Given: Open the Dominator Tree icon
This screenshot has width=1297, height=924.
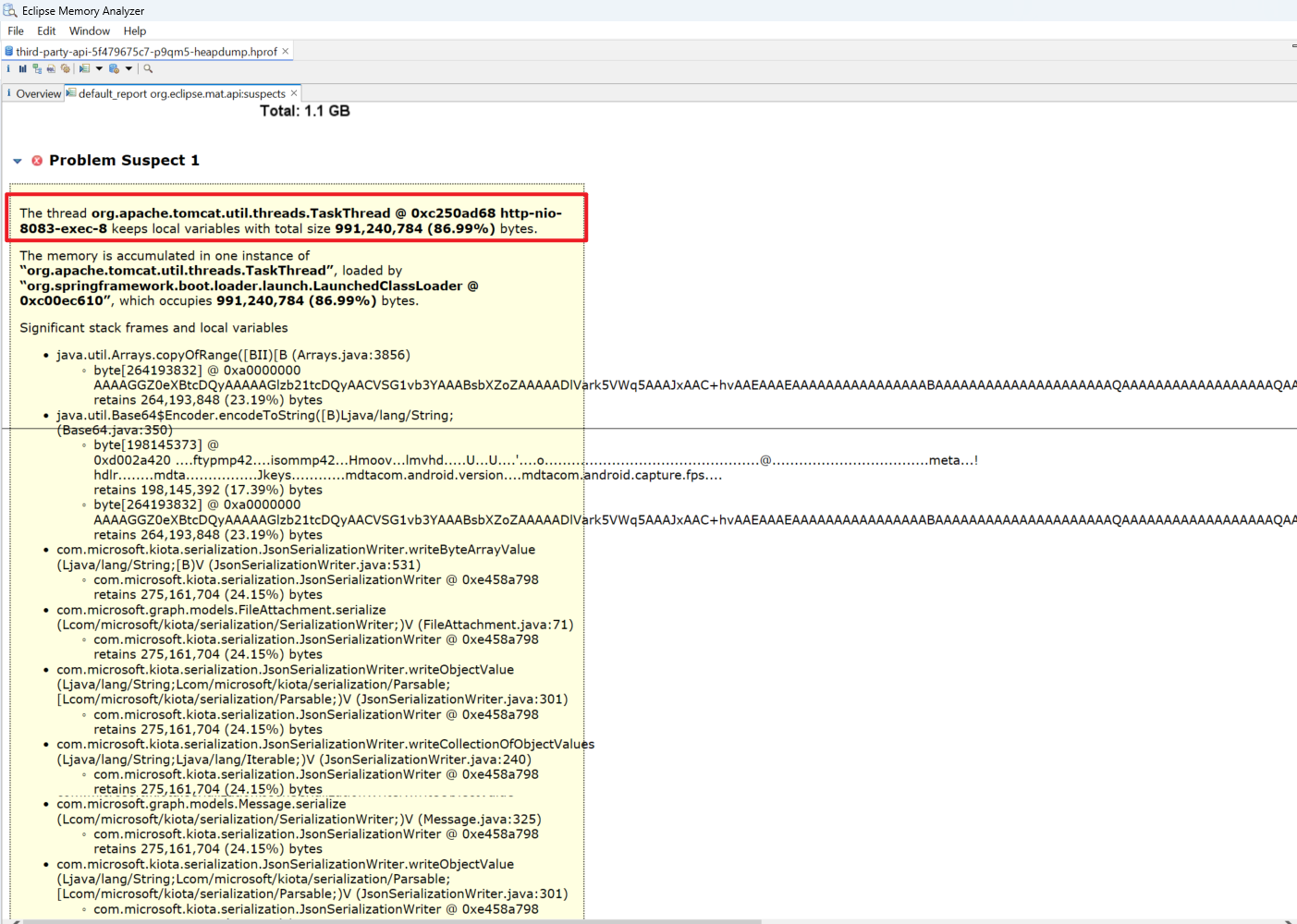Looking at the screenshot, I should (x=37, y=68).
